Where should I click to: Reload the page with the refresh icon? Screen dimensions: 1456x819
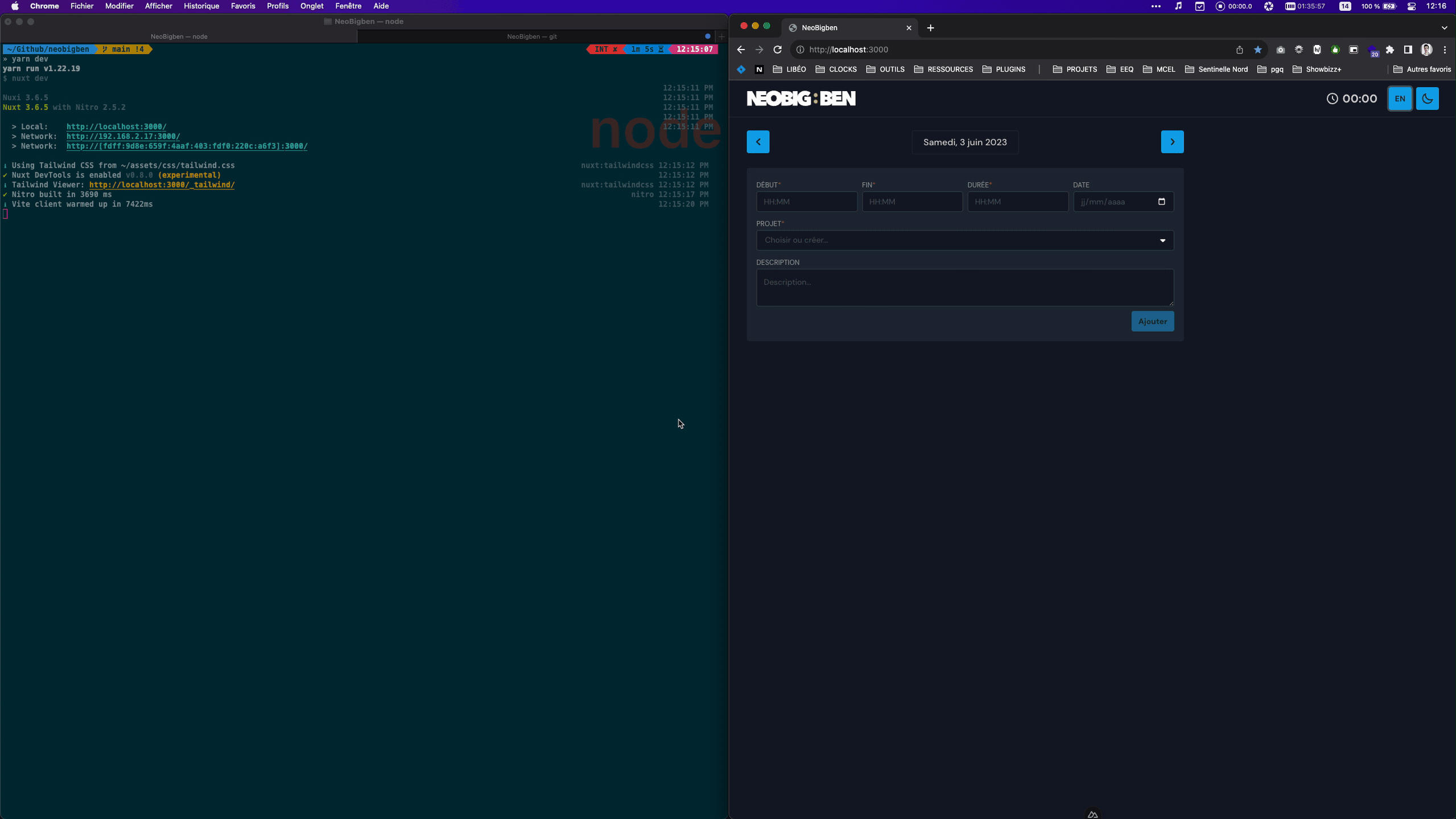click(778, 50)
